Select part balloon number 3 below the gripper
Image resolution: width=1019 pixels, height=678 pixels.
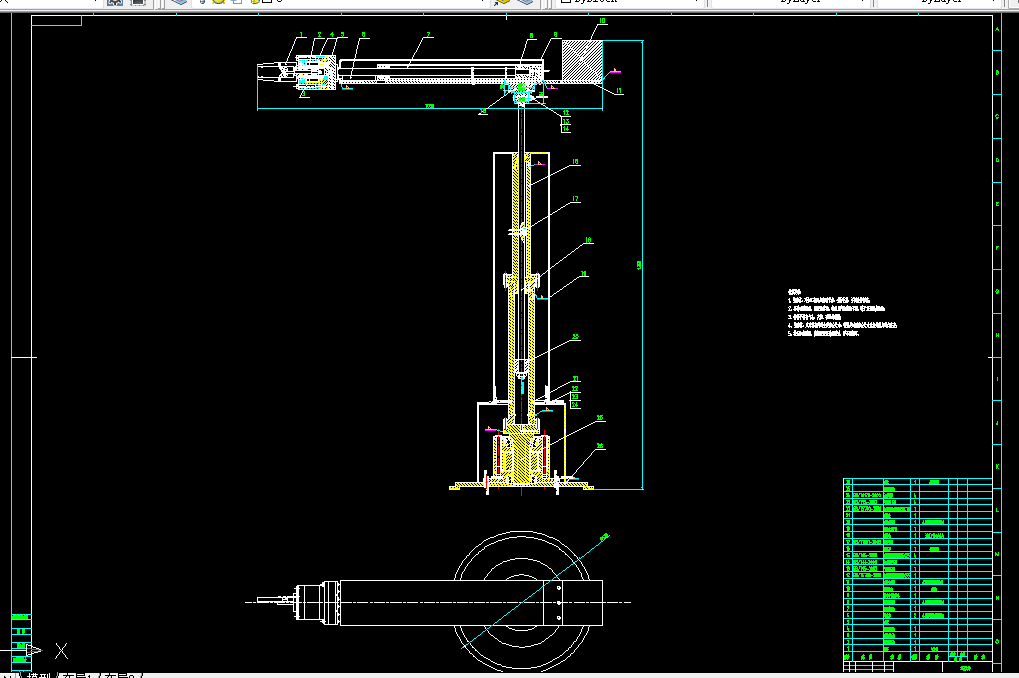click(x=303, y=94)
